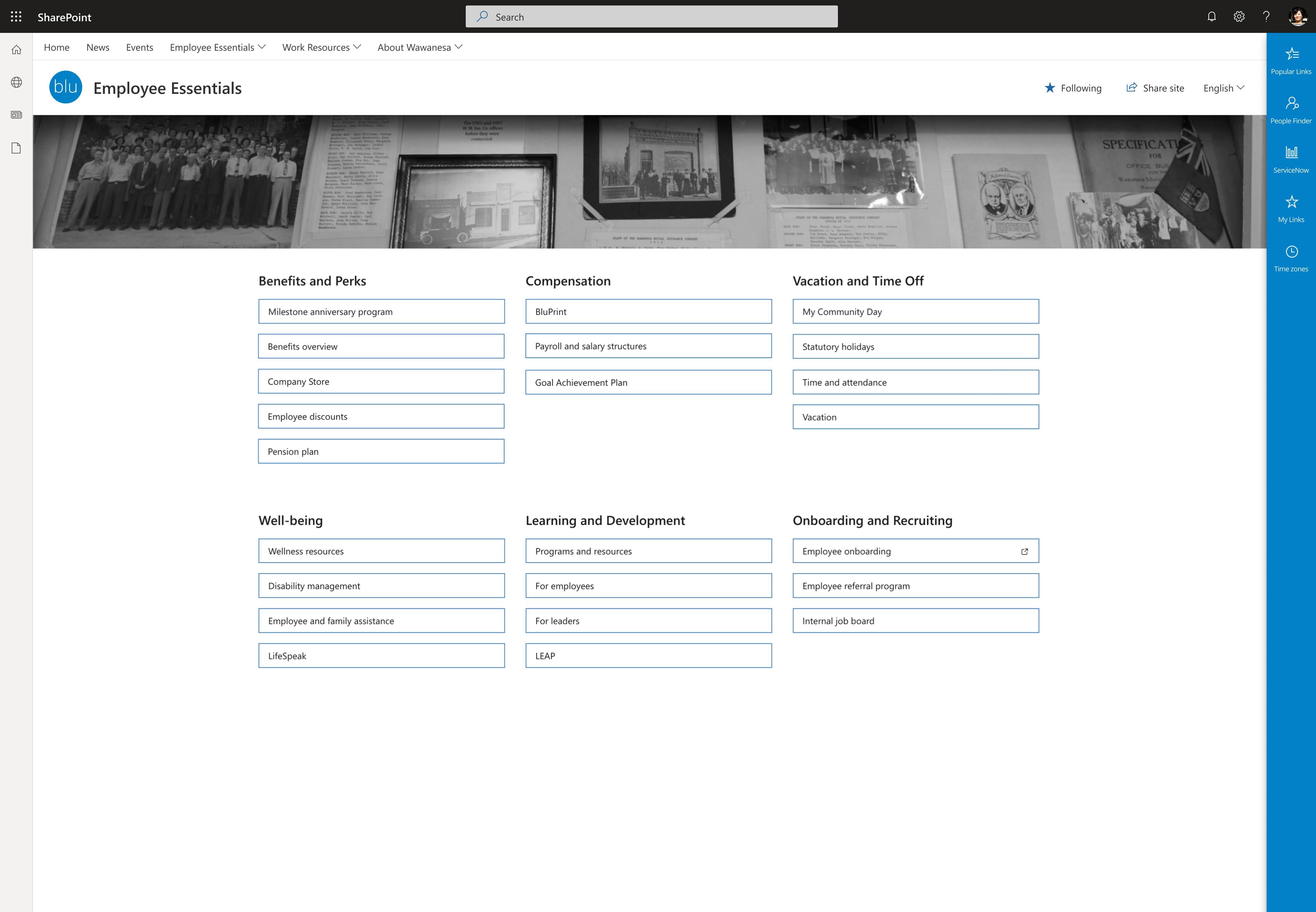This screenshot has width=1316, height=912.
Task: Click inside the Search field
Action: pos(652,16)
